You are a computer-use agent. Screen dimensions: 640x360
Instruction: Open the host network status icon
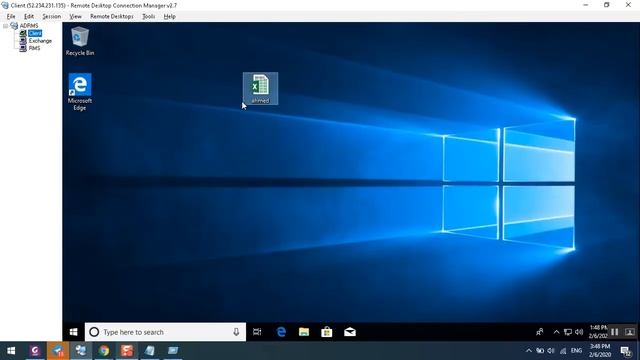click(563, 351)
